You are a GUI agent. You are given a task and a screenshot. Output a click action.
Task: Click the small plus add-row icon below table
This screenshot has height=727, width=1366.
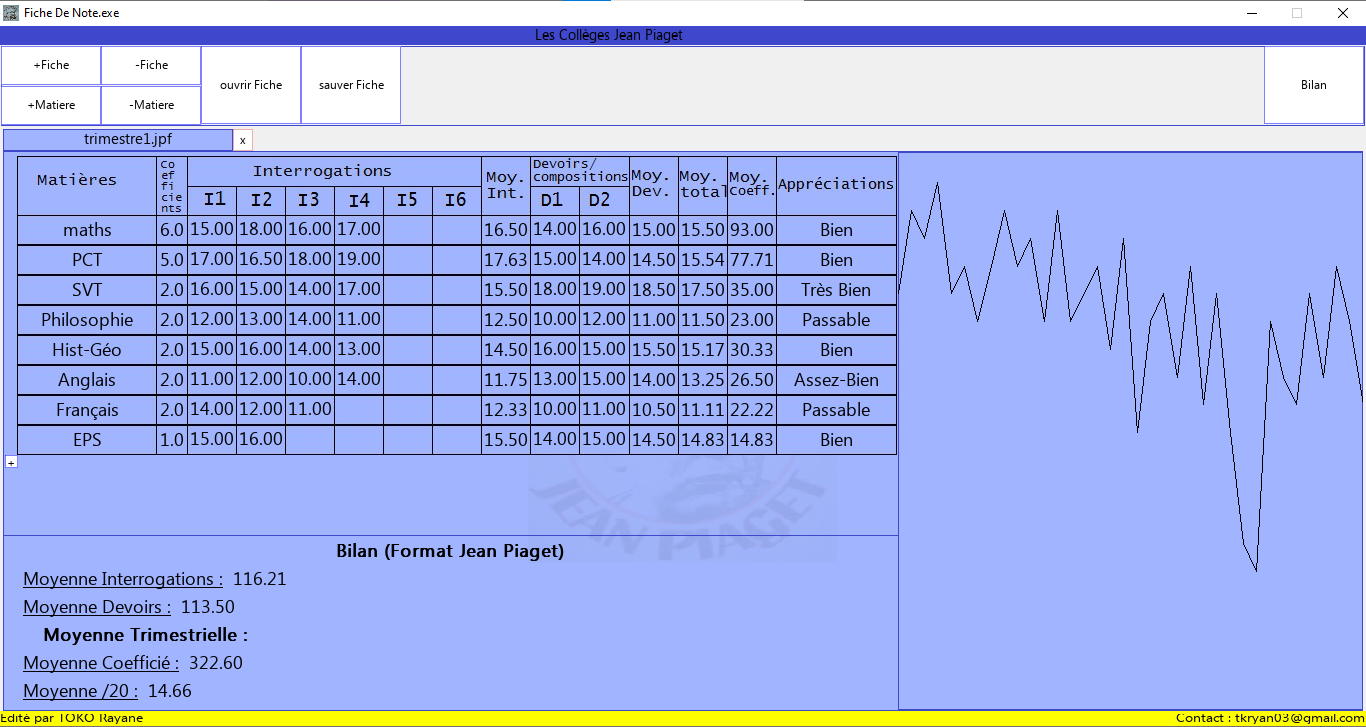[x=11, y=462]
